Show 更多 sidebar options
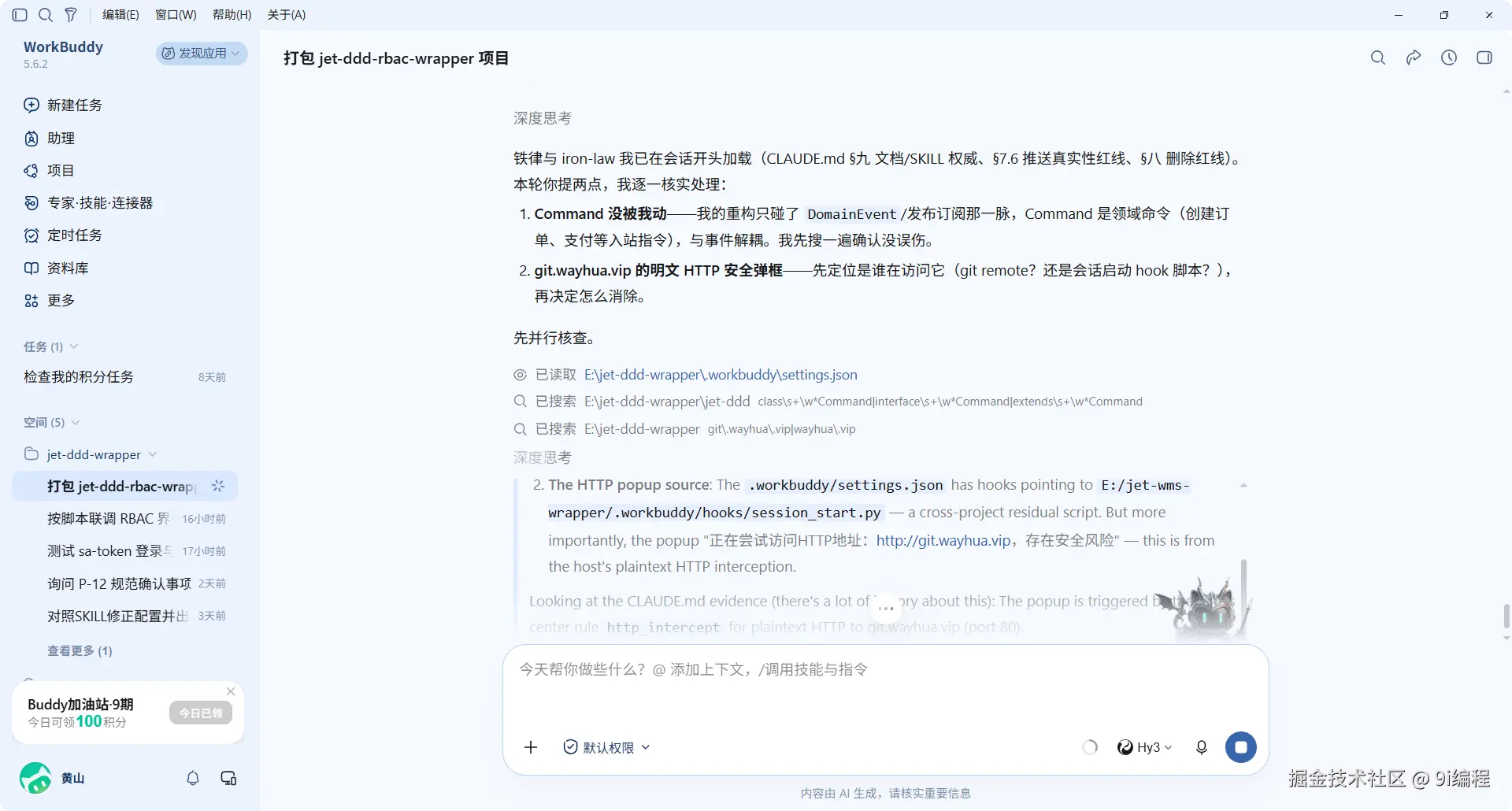The width and height of the screenshot is (1512, 811). point(50,300)
